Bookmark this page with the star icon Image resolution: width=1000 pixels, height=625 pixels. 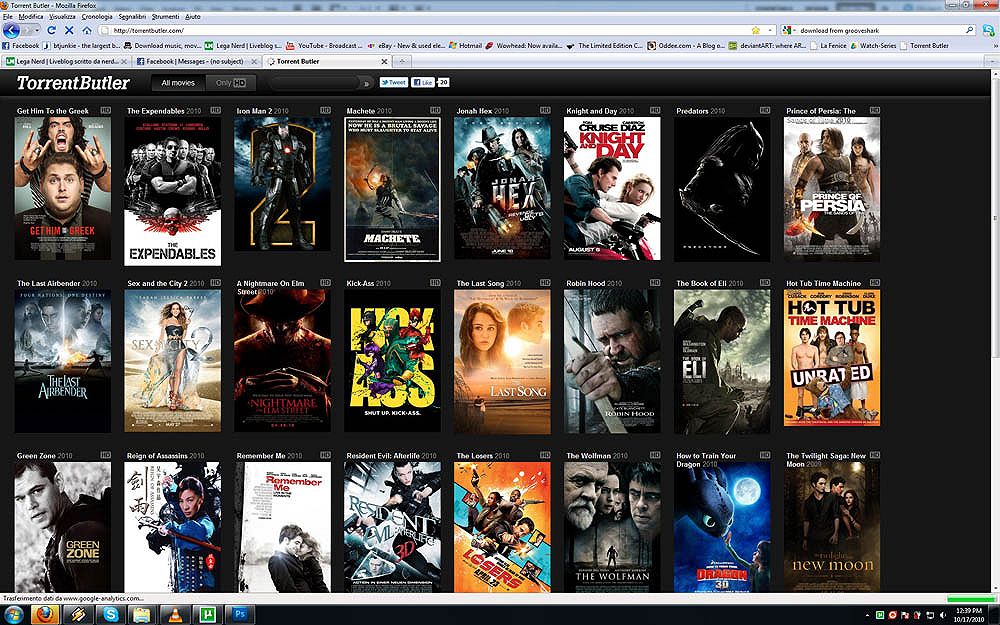pos(756,30)
